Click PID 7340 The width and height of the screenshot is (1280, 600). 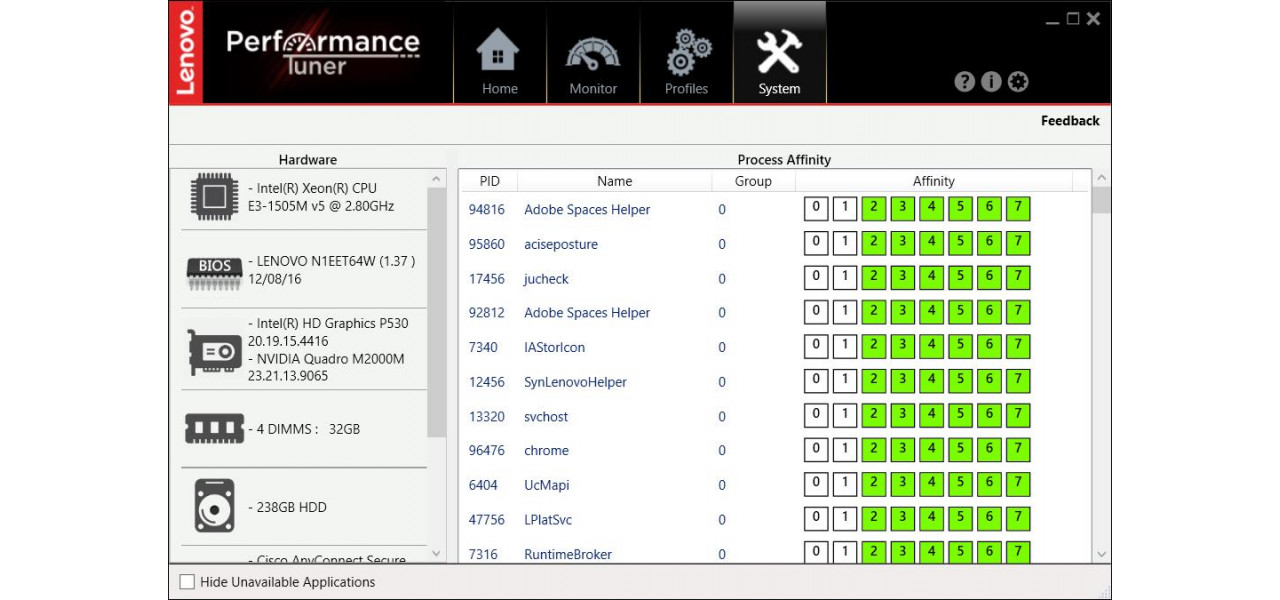tap(483, 347)
